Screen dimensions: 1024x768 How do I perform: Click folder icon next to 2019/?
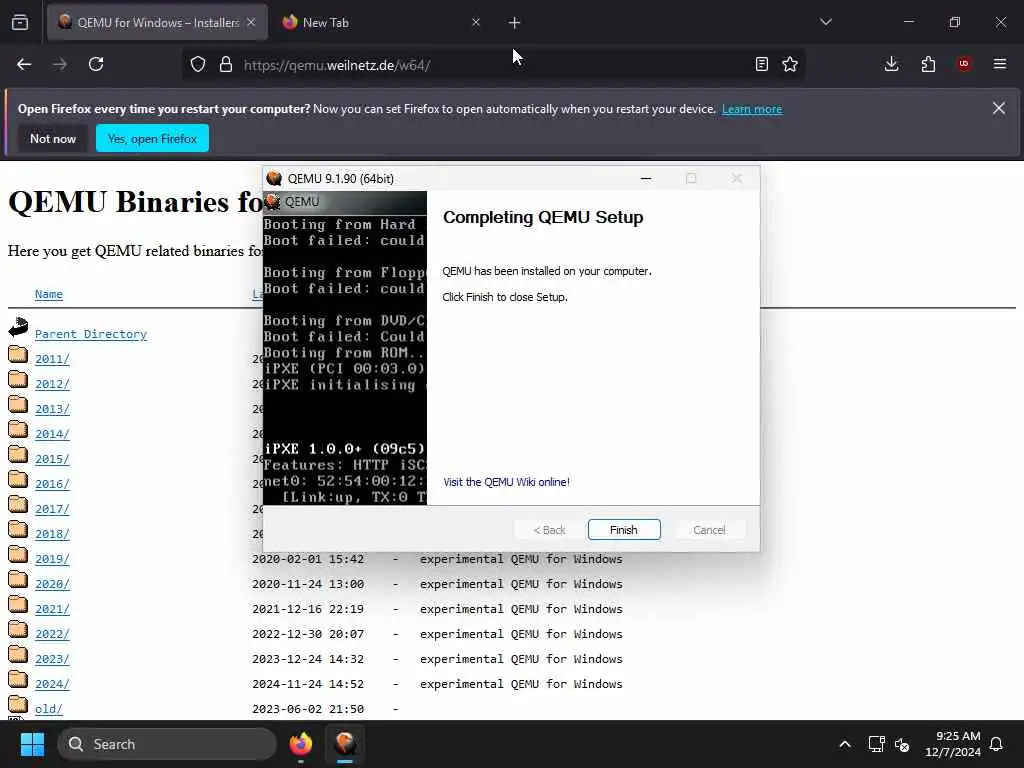click(x=18, y=554)
